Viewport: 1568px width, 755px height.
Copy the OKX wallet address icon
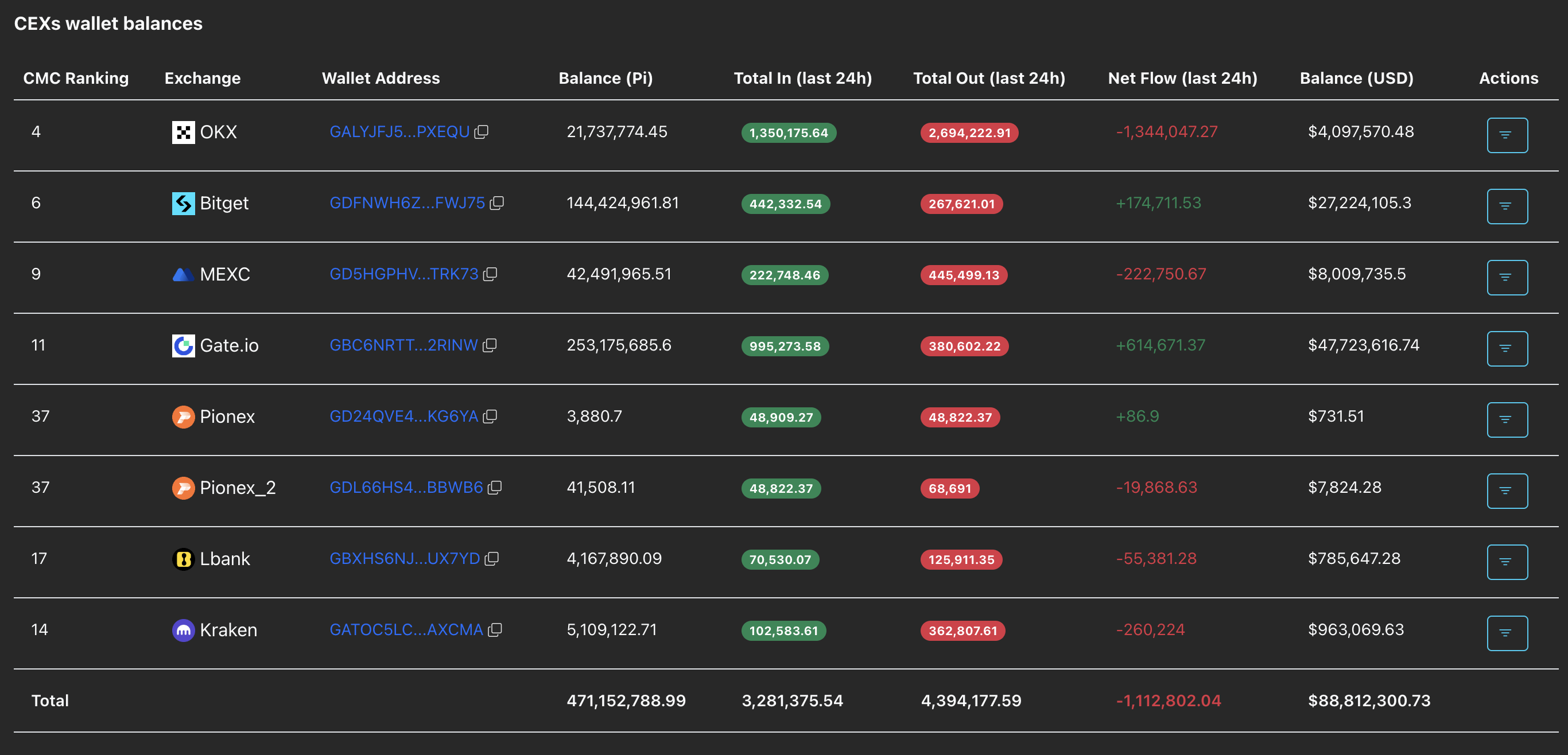pos(482,132)
